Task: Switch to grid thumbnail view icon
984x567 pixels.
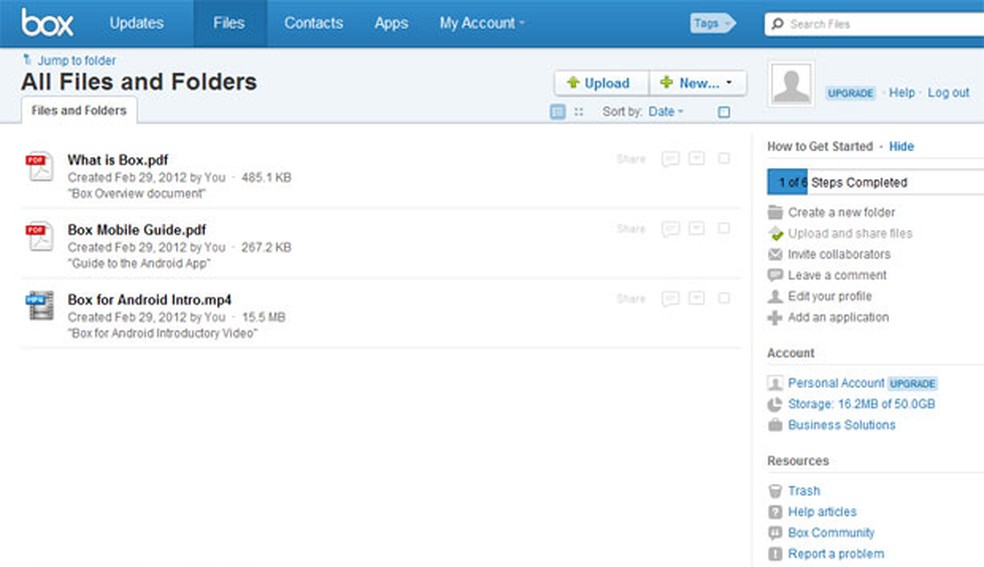Action: point(579,112)
